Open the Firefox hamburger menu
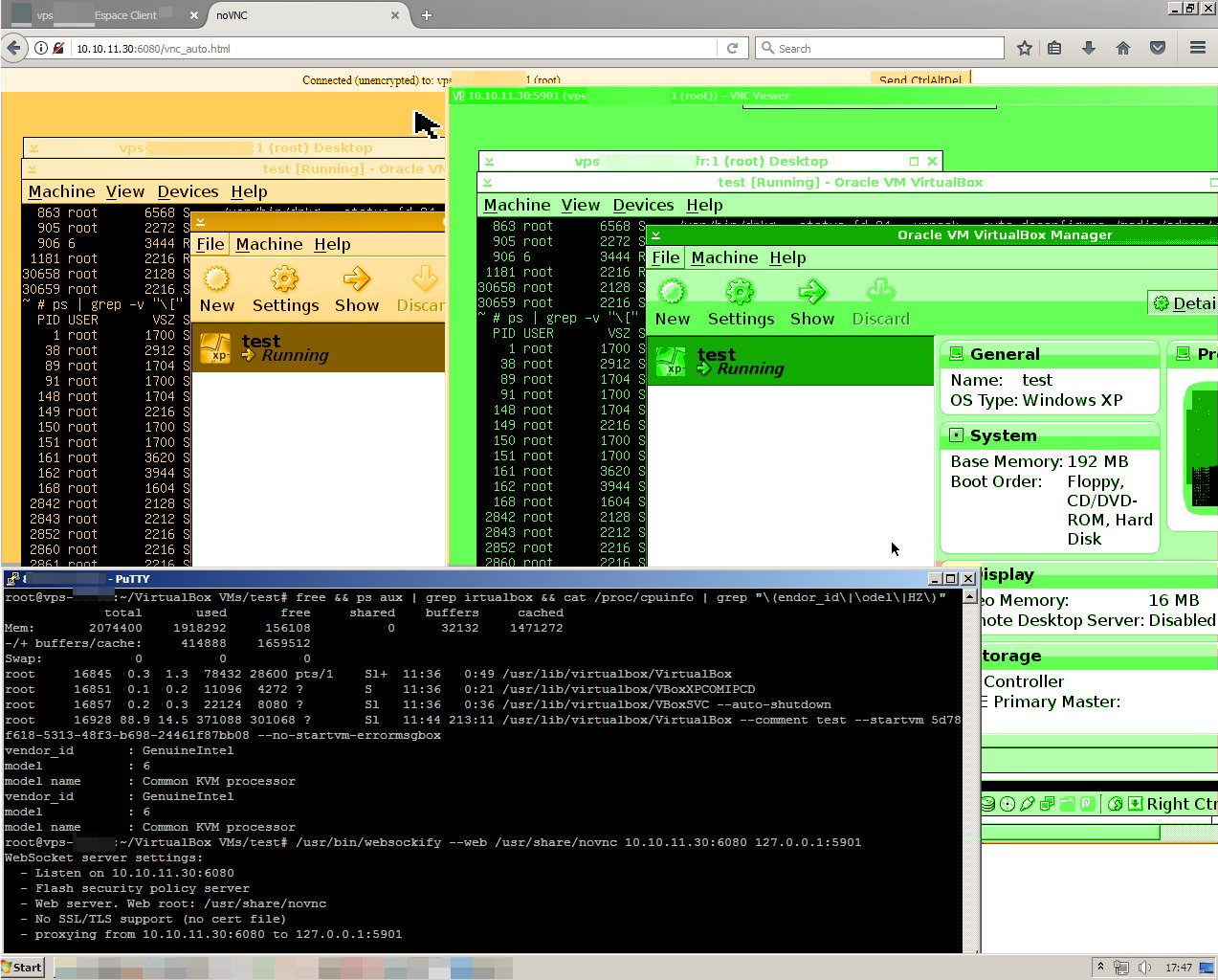 tap(1197, 48)
